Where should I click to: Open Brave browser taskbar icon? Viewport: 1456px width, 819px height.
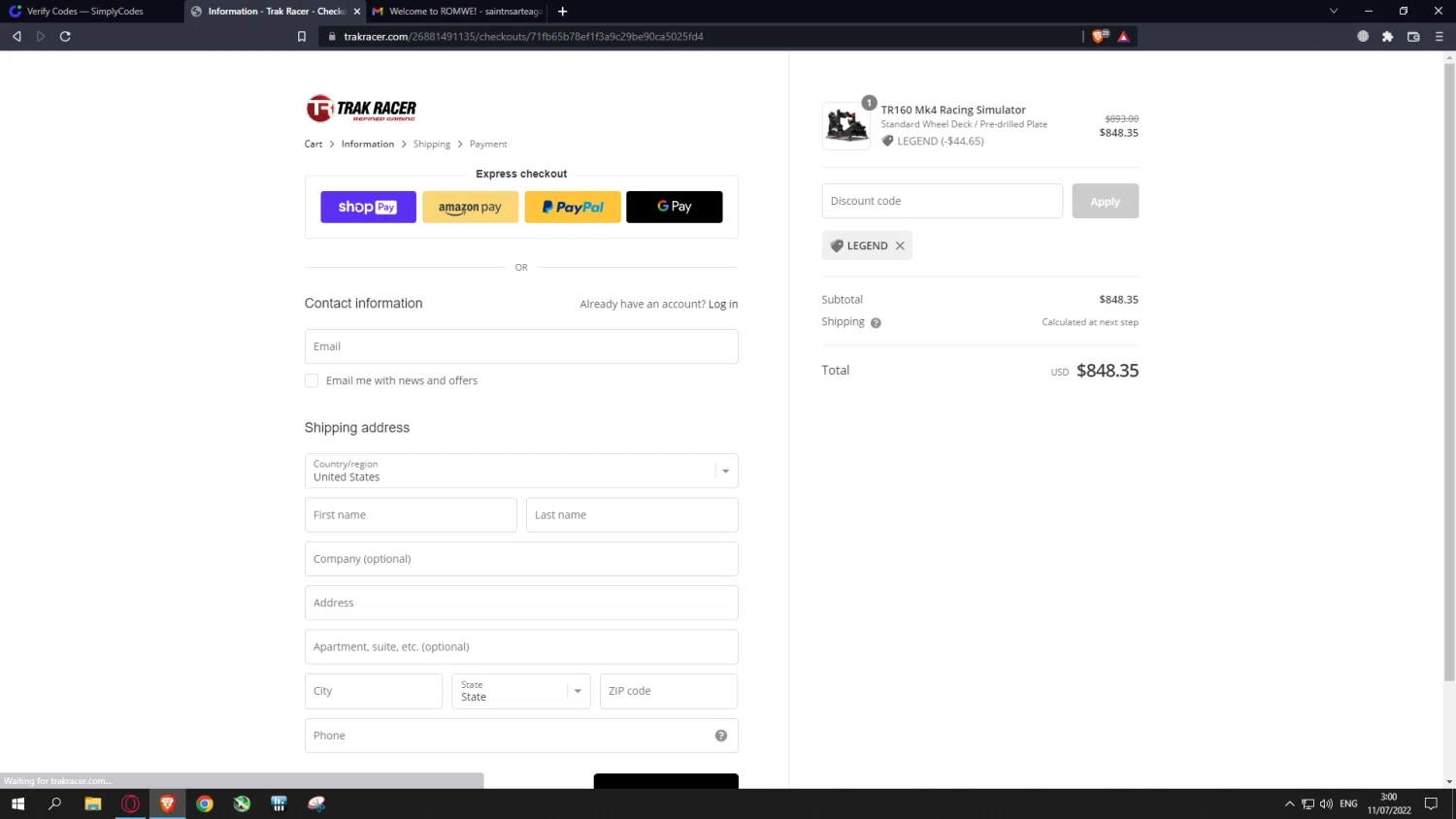[167, 803]
